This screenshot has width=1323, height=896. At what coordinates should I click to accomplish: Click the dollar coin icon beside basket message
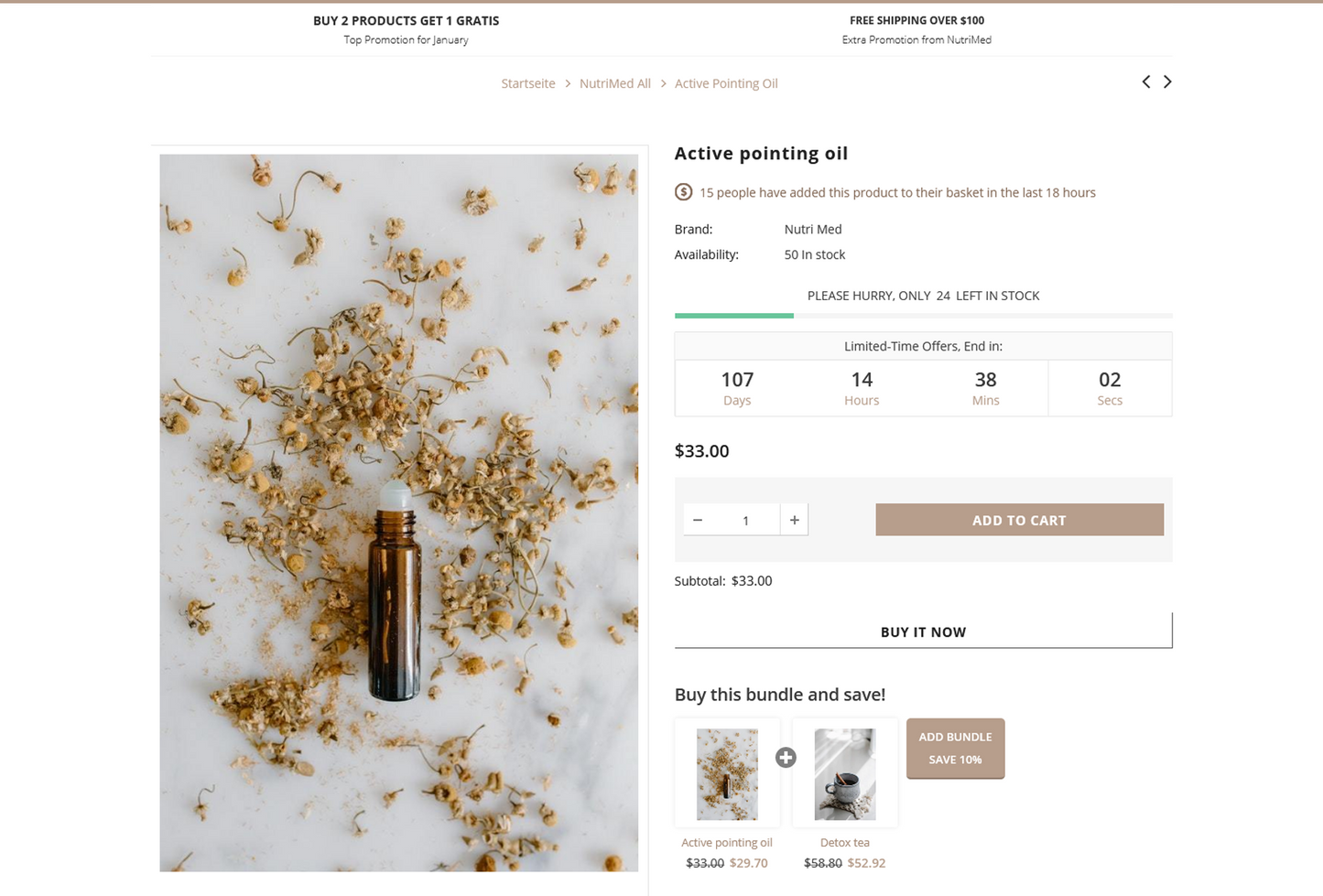point(683,191)
